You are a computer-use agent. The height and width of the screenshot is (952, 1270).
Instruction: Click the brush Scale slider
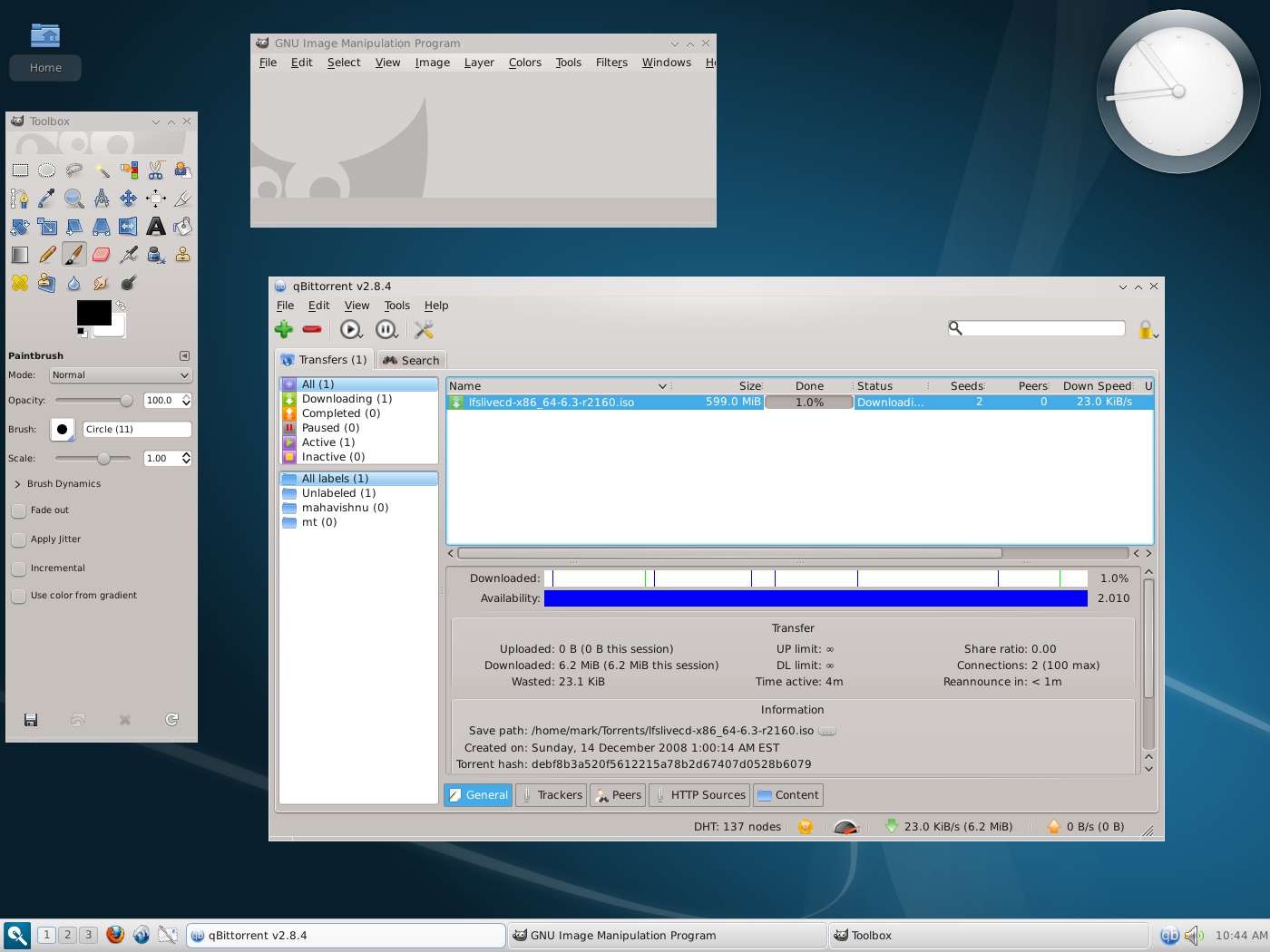pos(94,458)
